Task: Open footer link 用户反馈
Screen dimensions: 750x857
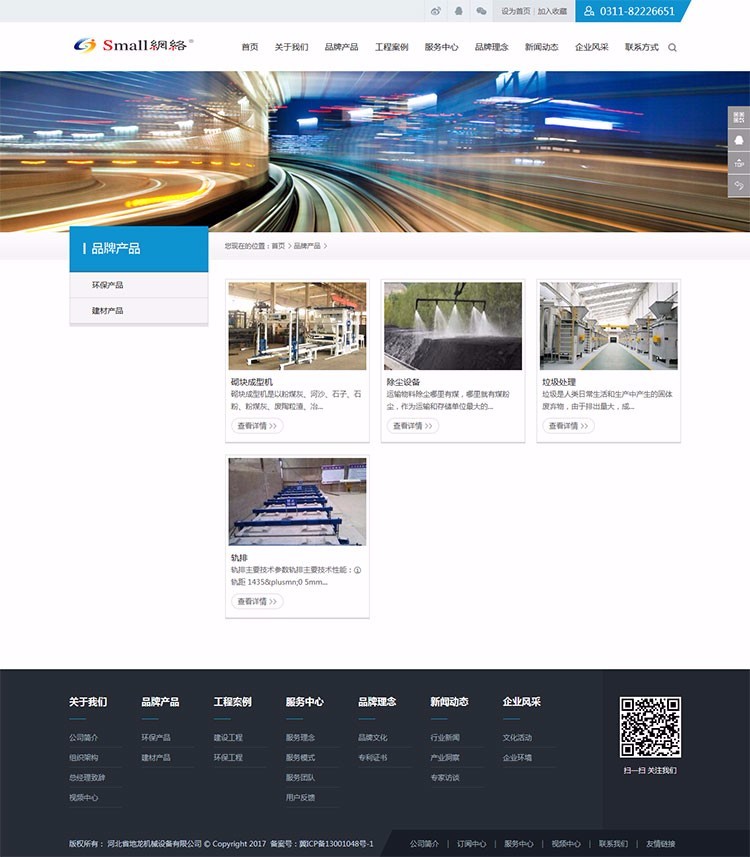Action: [300, 797]
